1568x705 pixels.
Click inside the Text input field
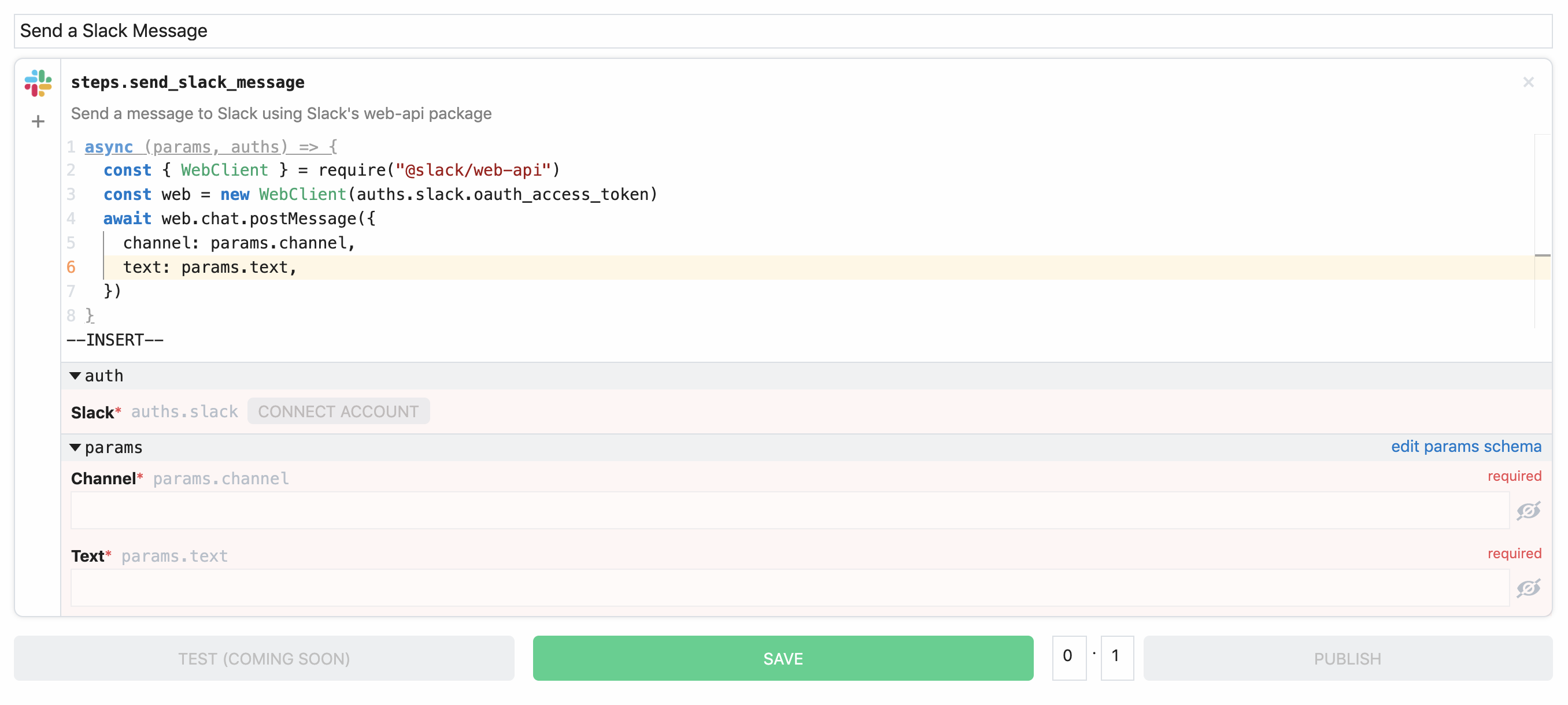coord(730,588)
